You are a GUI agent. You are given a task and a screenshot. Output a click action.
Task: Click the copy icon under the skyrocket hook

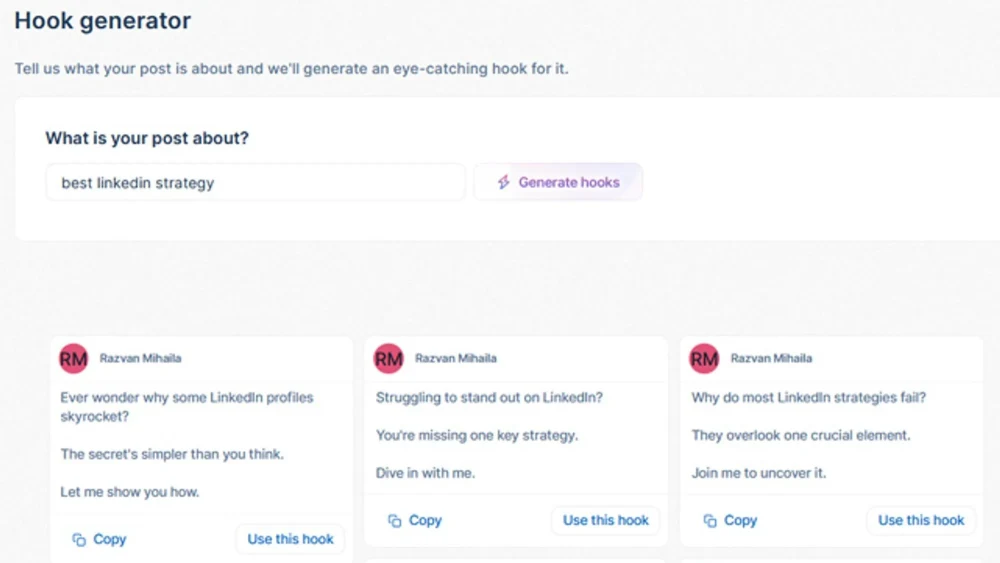(79, 540)
